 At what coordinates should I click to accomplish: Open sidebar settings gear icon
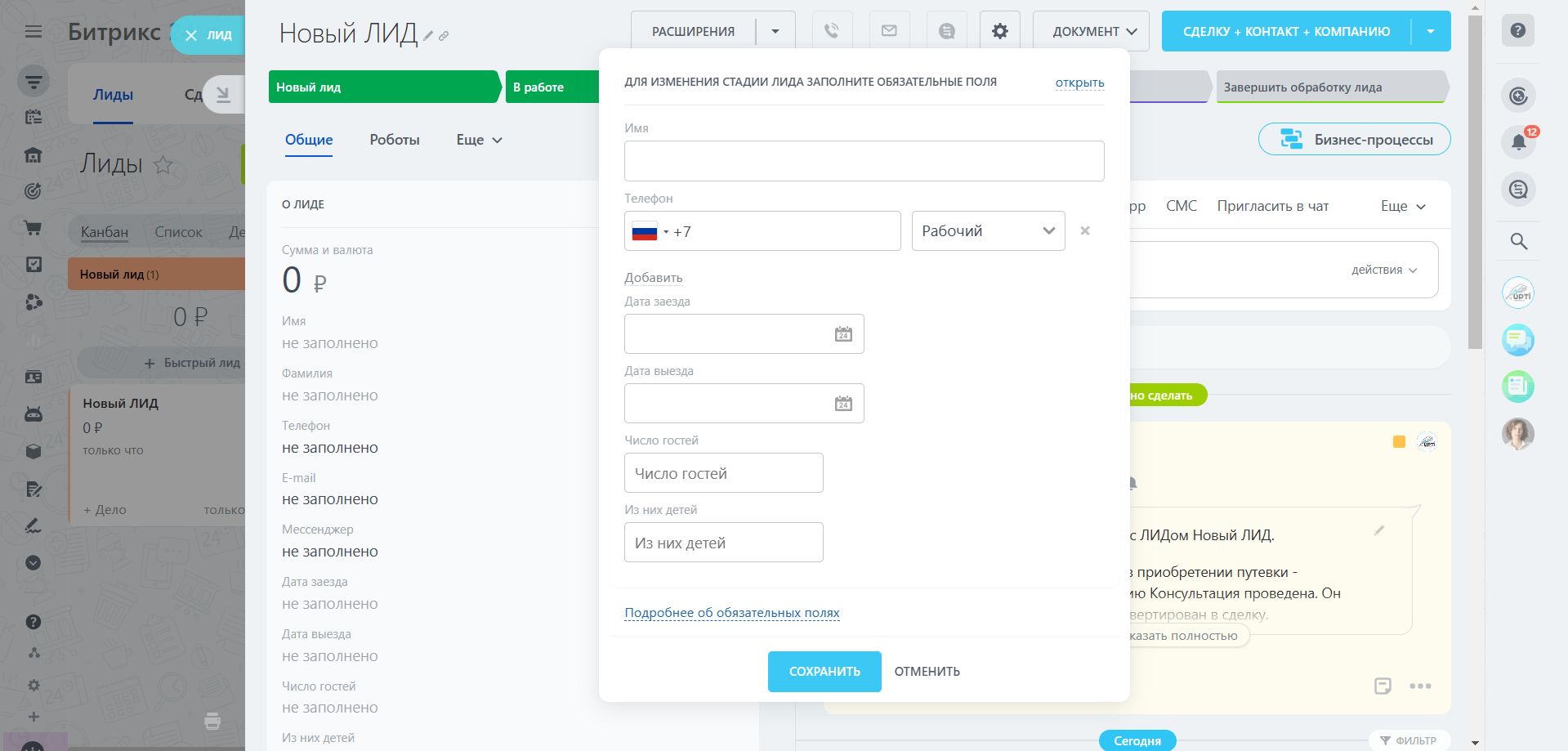tap(33, 685)
